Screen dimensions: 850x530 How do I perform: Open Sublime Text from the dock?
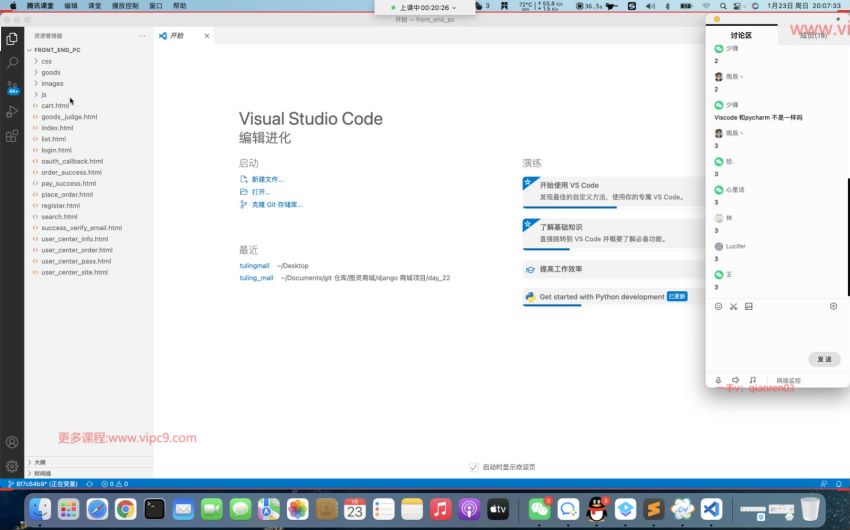click(x=654, y=509)
